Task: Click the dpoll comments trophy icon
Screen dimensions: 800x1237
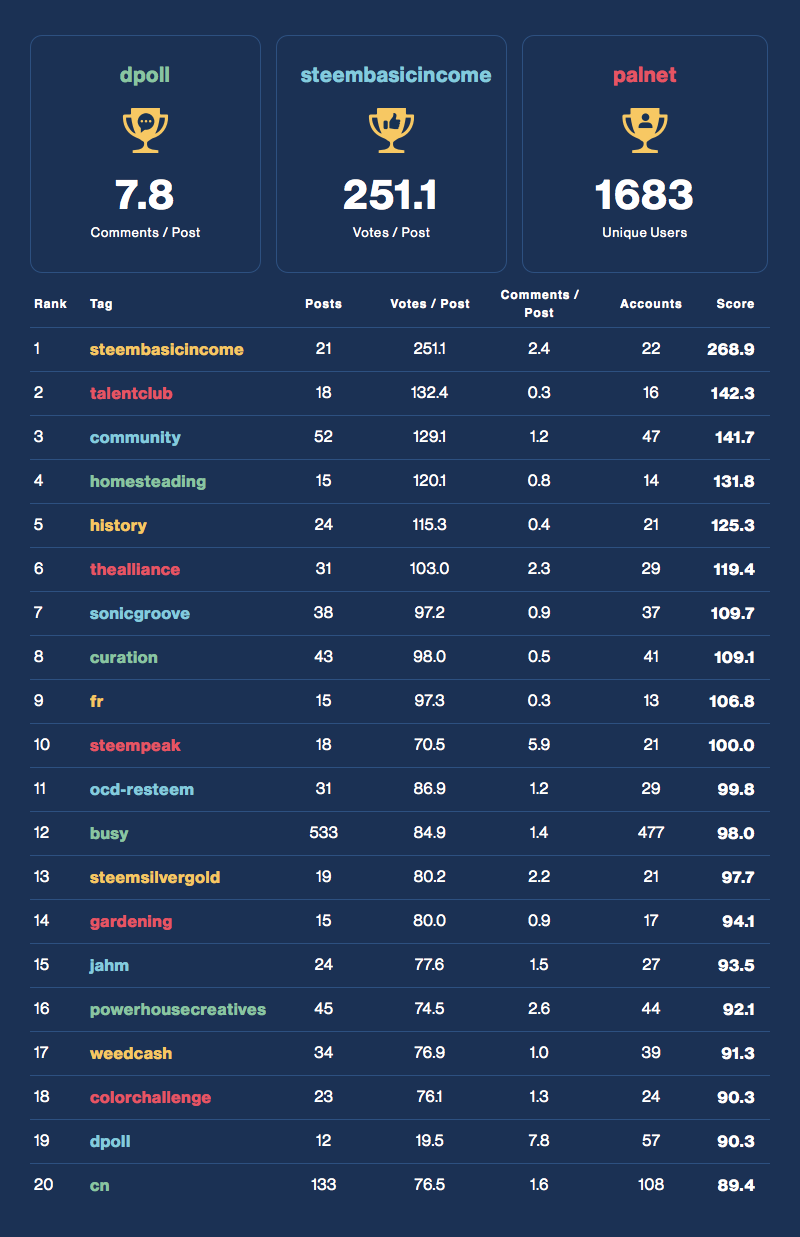Action: click(145, 131)
